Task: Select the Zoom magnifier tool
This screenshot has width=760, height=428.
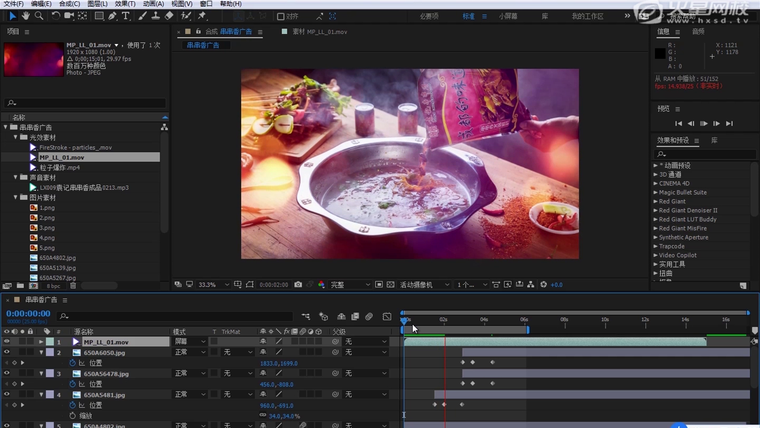Action: pos(39,16)
